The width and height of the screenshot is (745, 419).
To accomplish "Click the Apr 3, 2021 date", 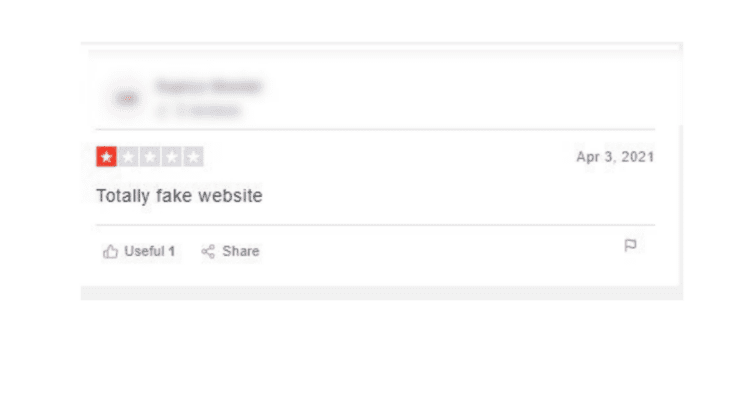I will 615,157.
